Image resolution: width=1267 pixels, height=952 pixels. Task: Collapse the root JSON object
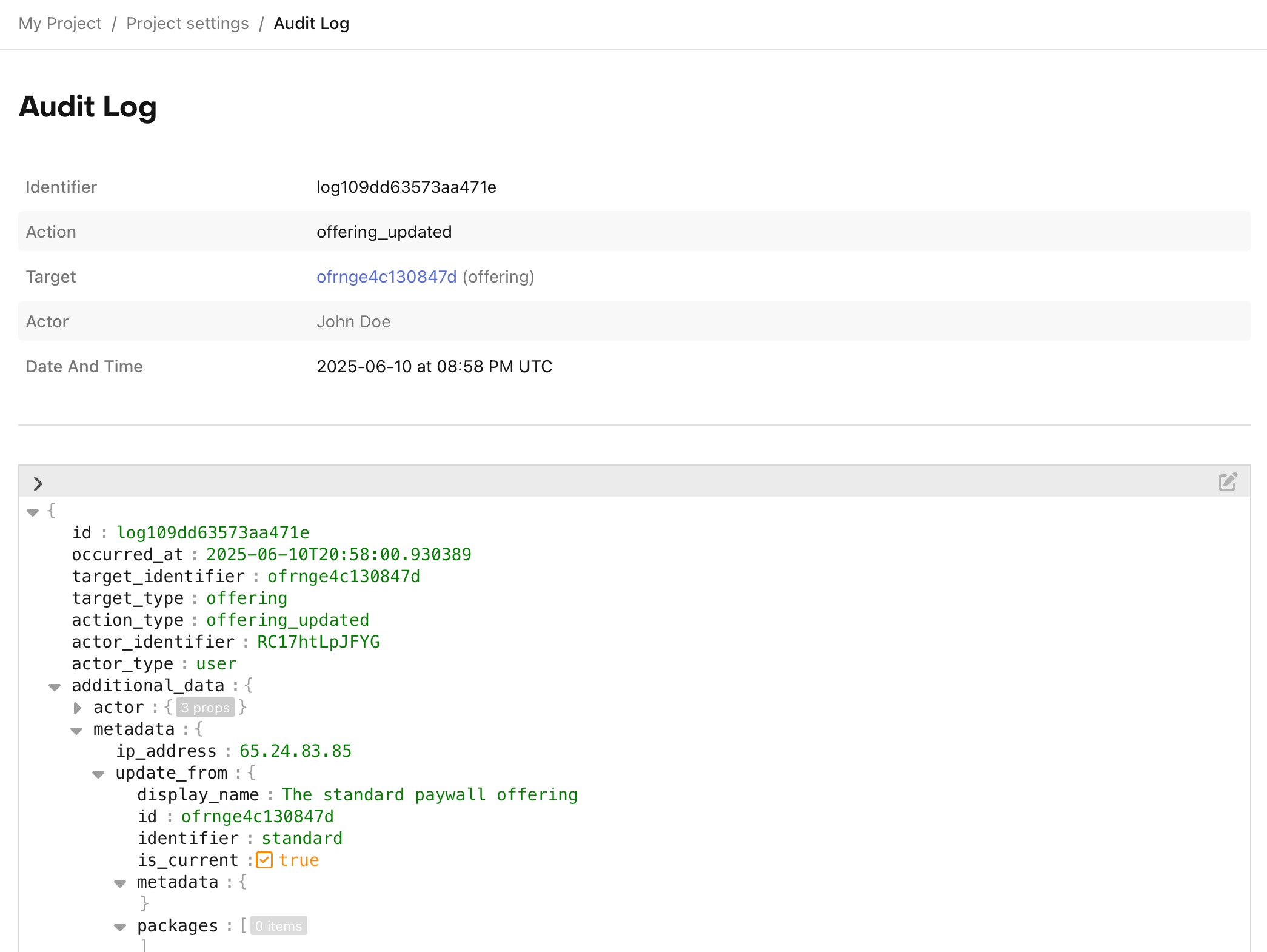click(32, 512)
